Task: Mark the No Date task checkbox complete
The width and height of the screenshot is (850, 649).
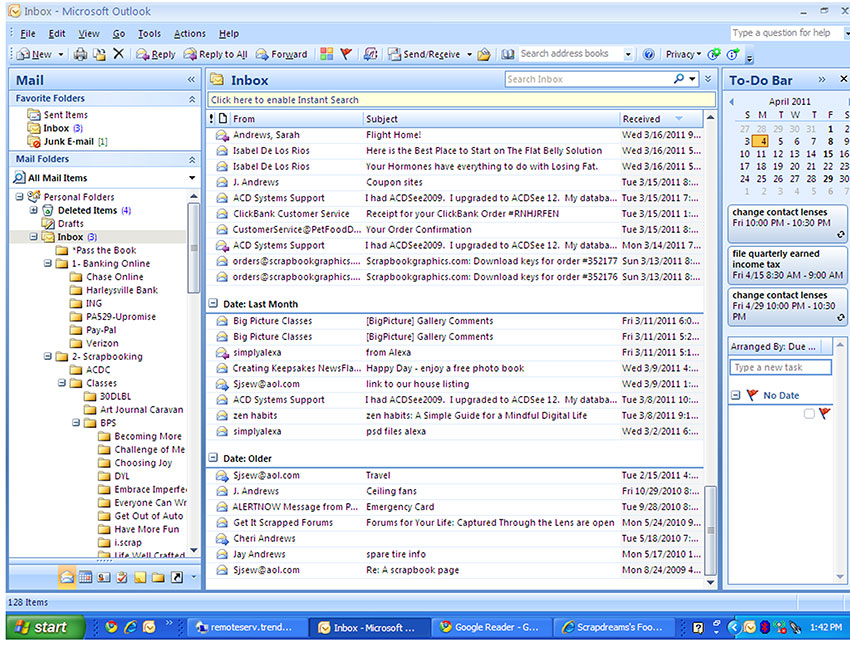Action: 809,414
